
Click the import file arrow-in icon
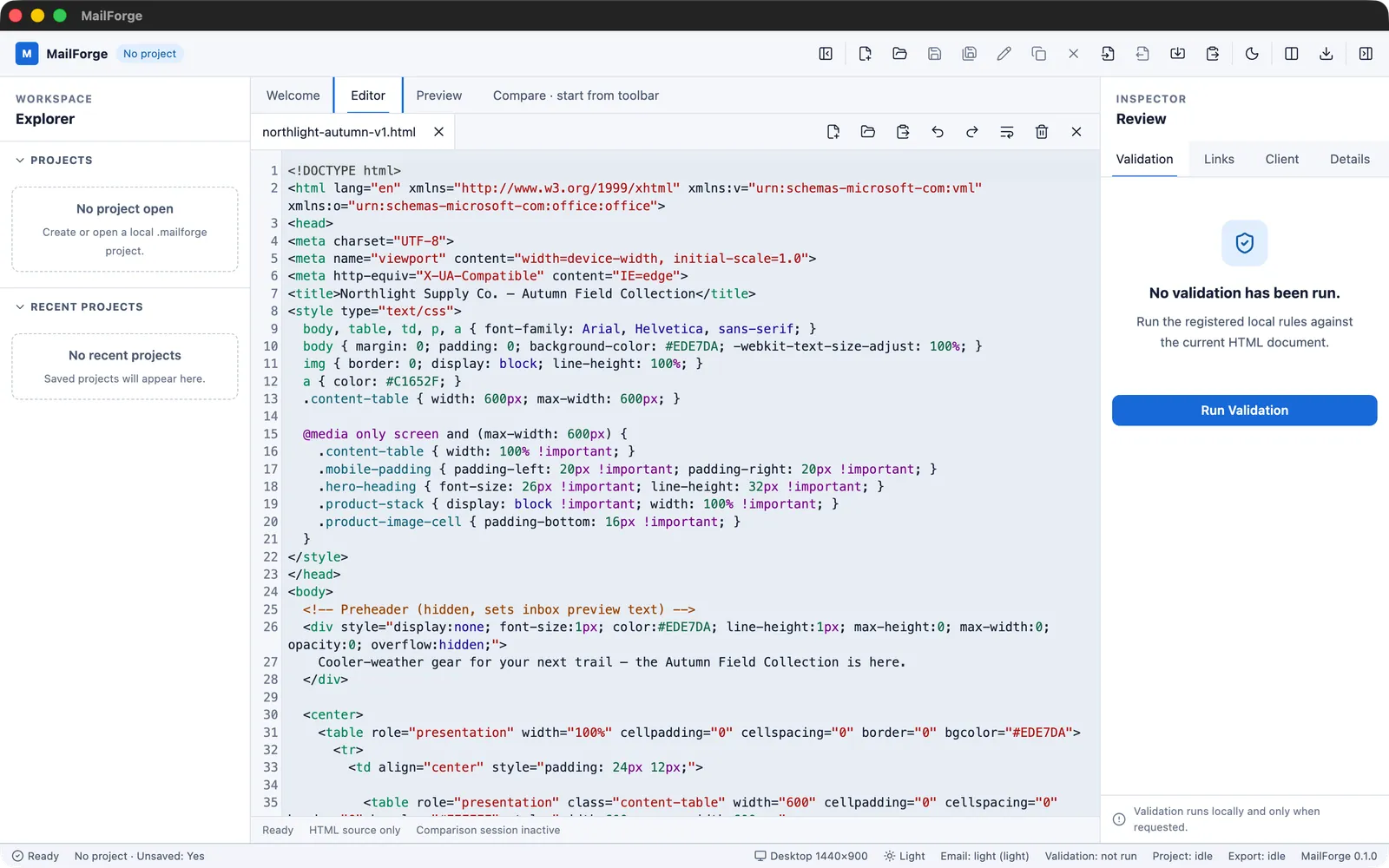point(1108,54)
